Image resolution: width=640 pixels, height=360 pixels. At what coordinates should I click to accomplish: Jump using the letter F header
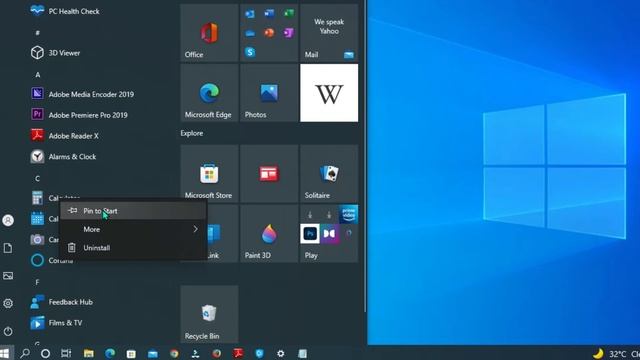[x=38, y=282]
